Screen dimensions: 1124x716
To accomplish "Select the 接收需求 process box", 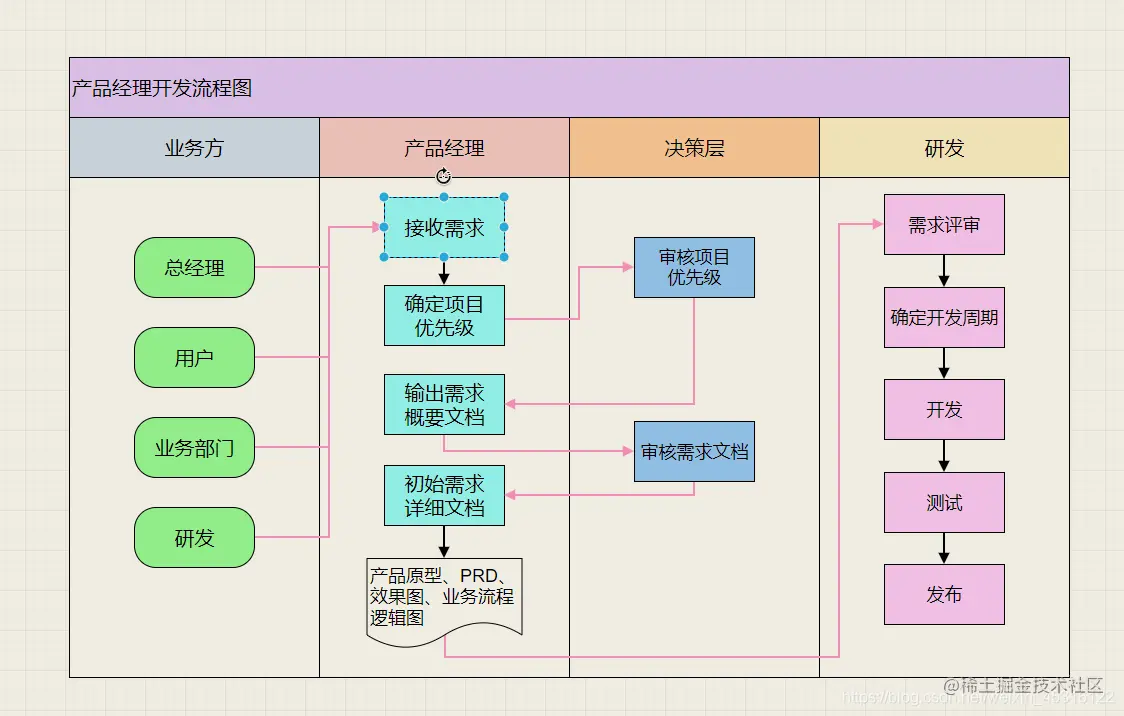I will click(x=444, y=227).
